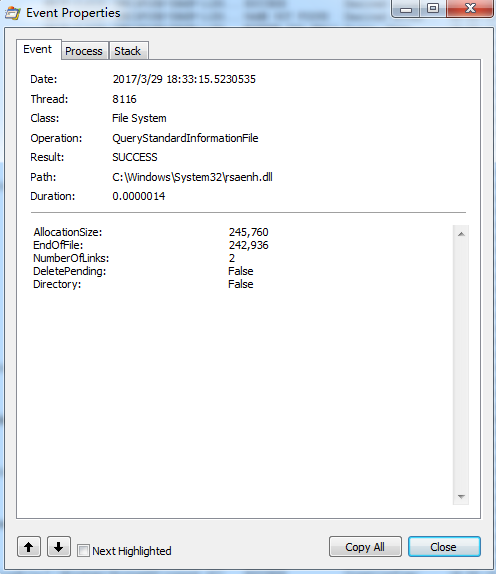Image resolution: width=496 pixels, height=574 pixels.
Task: Click the Event Properties title bar icon
Action: pos(12,13)
